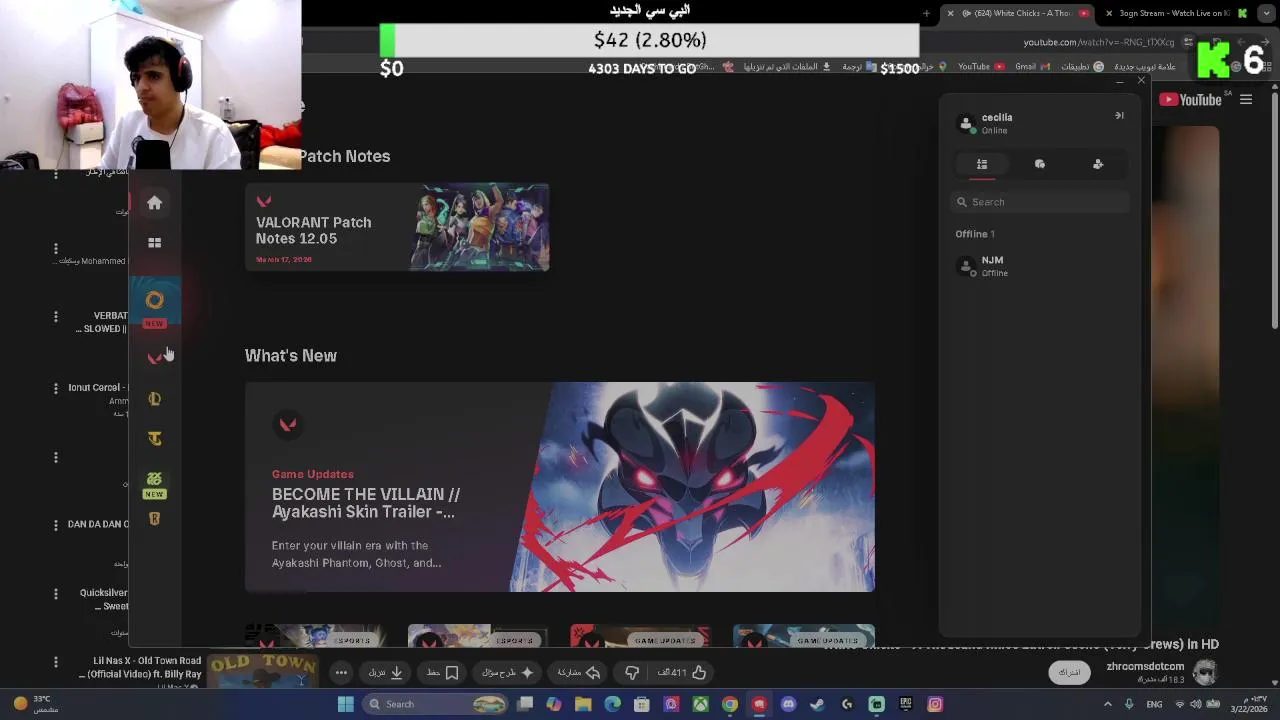Select the green game icon marked NEW

click(154, 480)
